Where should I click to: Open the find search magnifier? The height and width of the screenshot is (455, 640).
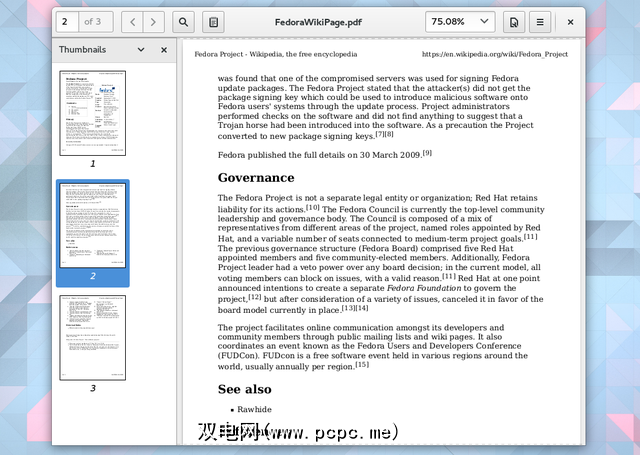[x=183, y=22]
